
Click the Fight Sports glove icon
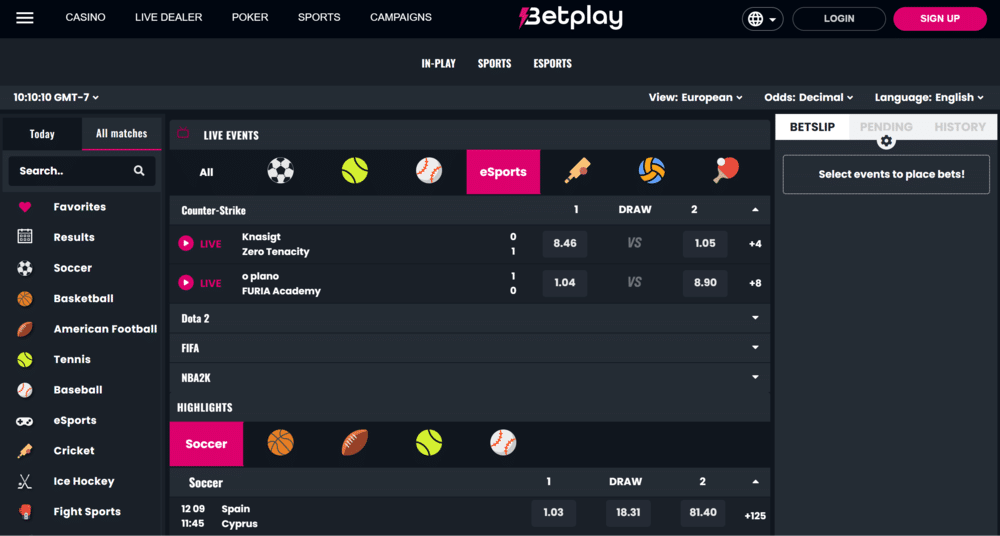pyautogui.click(x=25, y=512)
